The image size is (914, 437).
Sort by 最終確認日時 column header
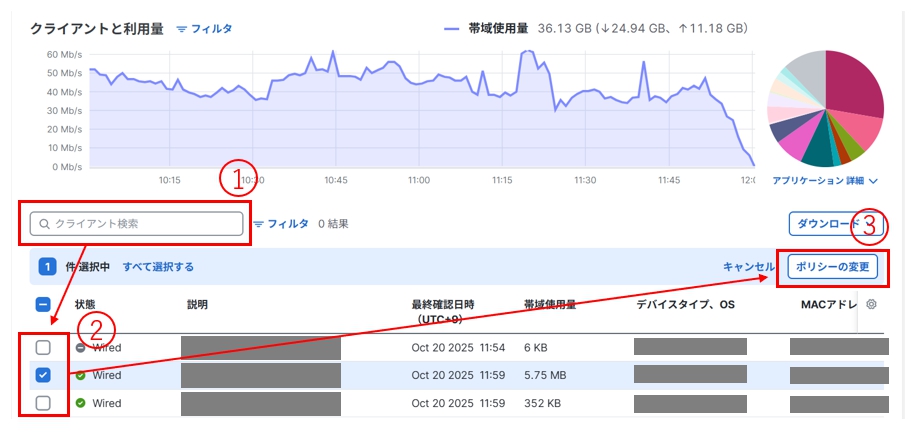point(442,304)
